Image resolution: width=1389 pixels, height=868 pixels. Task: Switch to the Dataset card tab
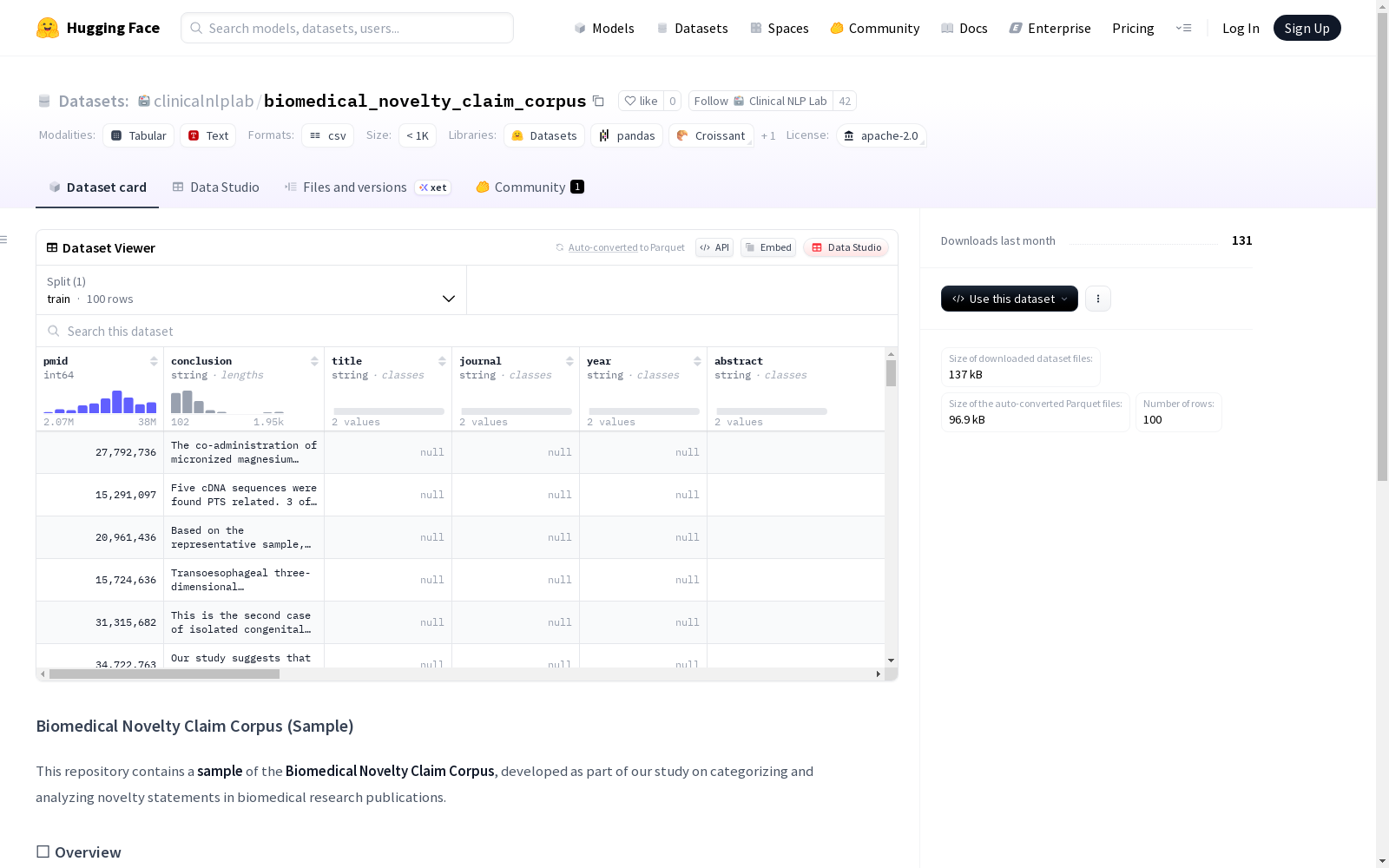[97, 187]
